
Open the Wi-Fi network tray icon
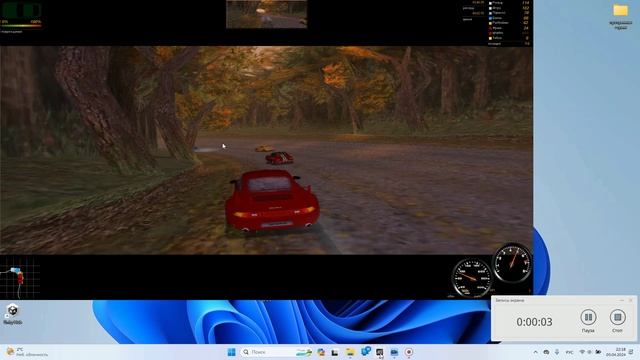[x=582, y=352]
